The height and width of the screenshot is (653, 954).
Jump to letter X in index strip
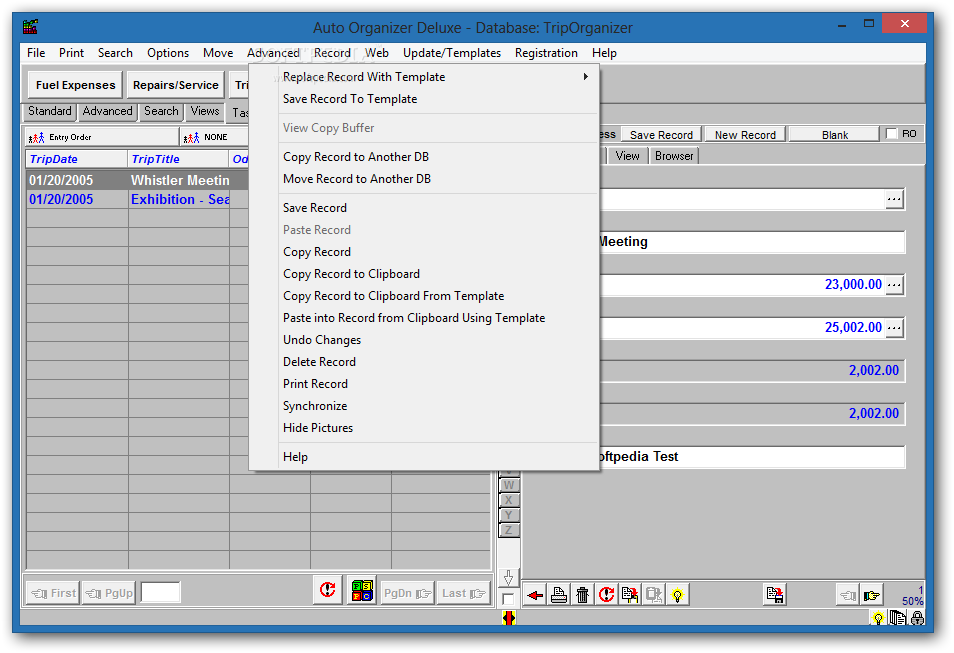coord(509,500)
